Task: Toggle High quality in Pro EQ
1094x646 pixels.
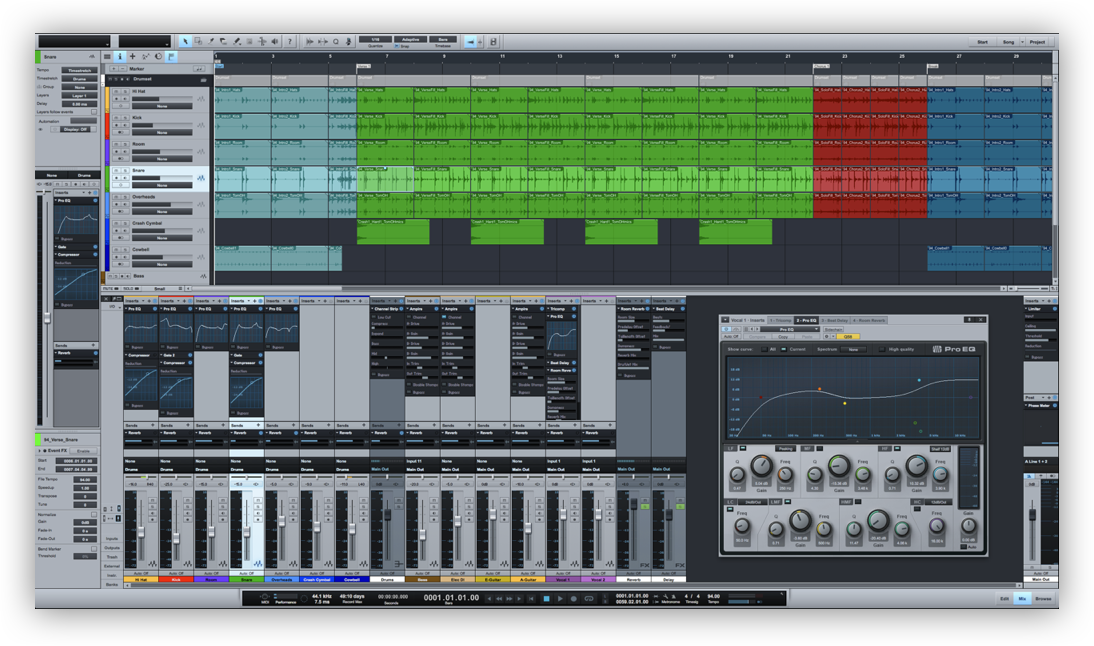Action: (x=882, y=349)
